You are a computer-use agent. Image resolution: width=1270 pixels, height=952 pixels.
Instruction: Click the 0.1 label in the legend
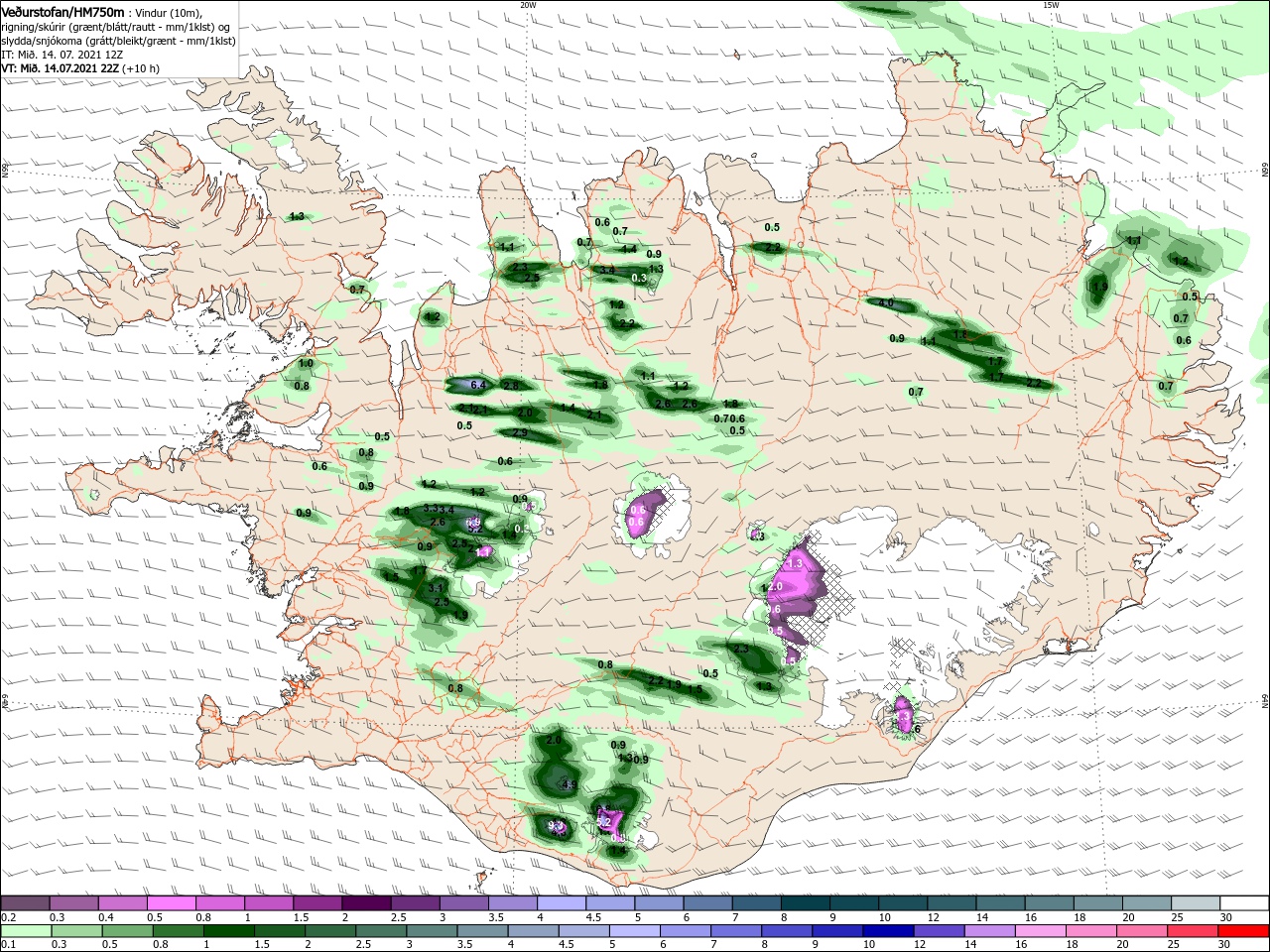coord(8,945)
